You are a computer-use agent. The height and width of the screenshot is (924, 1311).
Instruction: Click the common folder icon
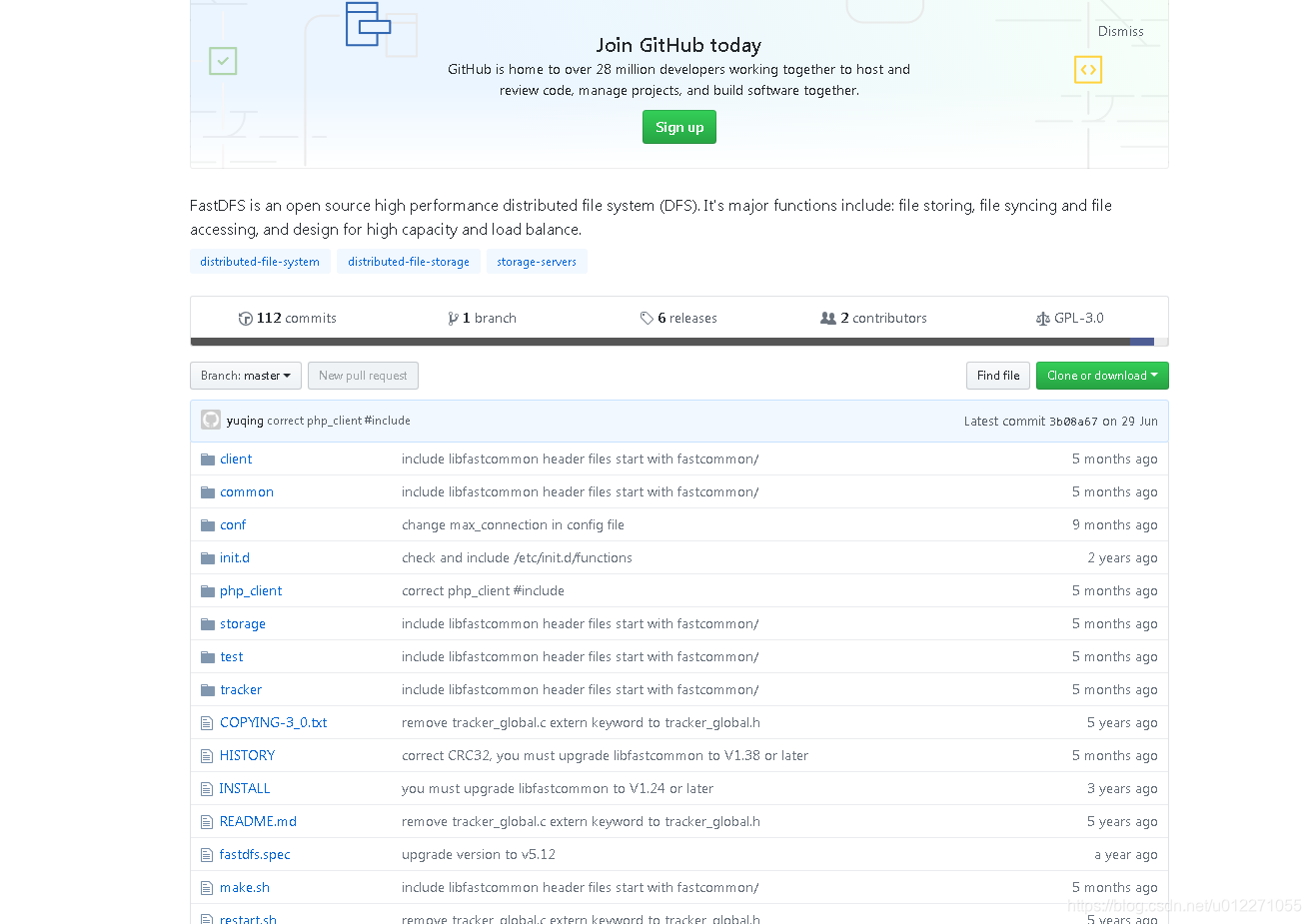pyautogui.click(x=208, y=492)
